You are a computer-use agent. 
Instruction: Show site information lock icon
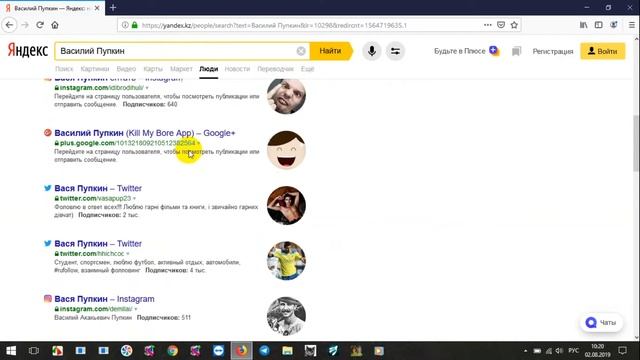[134, 25]
